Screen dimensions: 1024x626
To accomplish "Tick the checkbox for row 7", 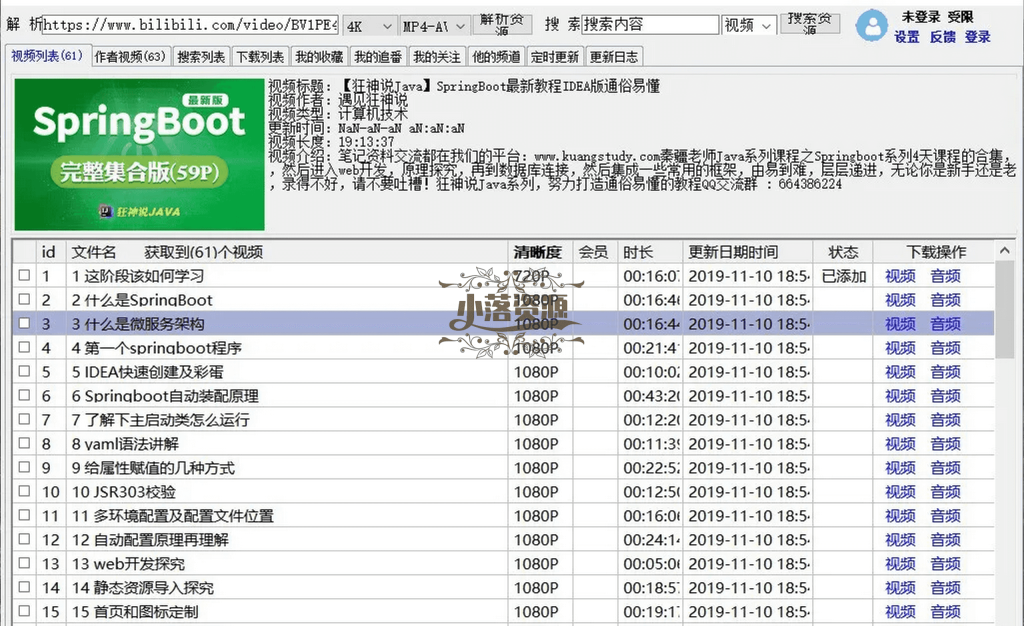I will tap(24, 419).
